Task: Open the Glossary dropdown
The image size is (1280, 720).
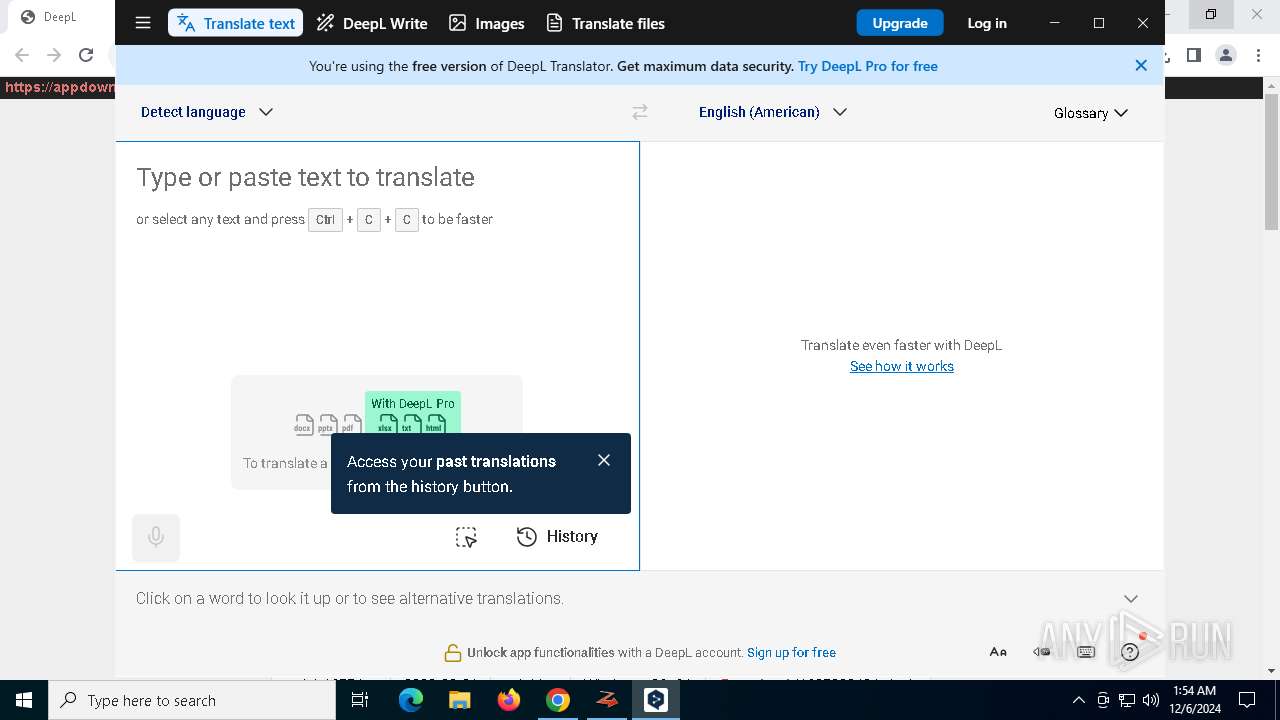Action: [x=1091, y=113]
